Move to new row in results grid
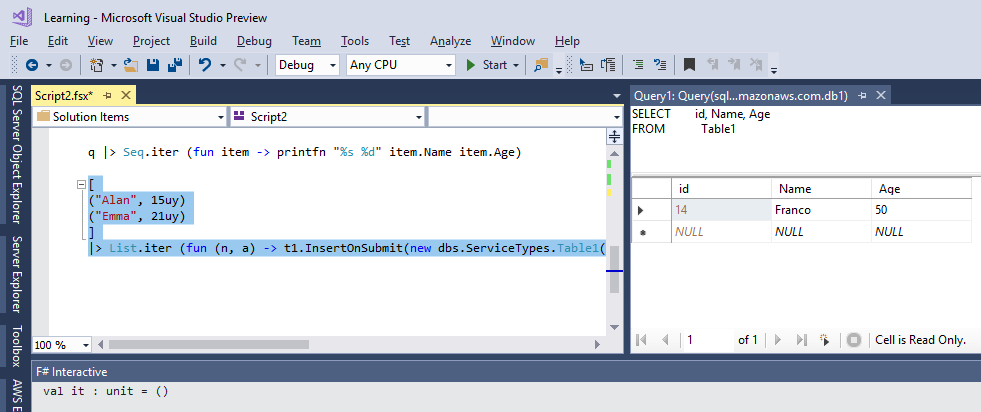Image resolution: width=981 pixels, height=412 pixels. point(825,340)
